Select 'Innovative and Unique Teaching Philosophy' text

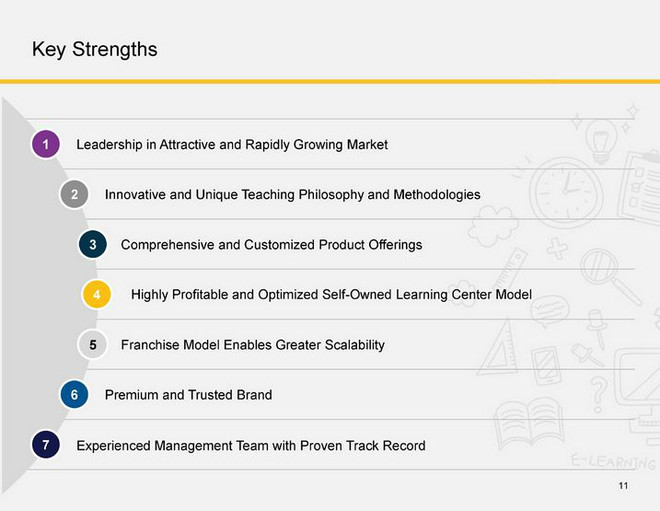(234, 194)
